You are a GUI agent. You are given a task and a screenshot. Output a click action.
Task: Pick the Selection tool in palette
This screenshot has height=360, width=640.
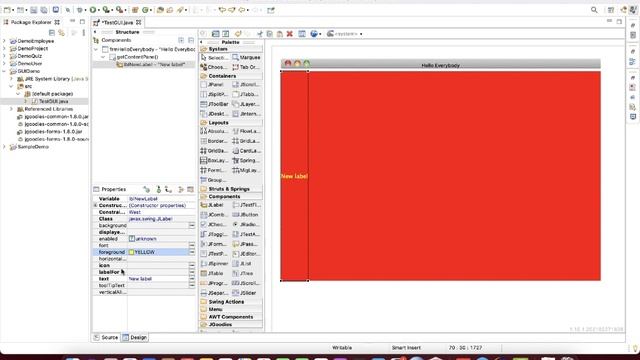pos(215,58)
